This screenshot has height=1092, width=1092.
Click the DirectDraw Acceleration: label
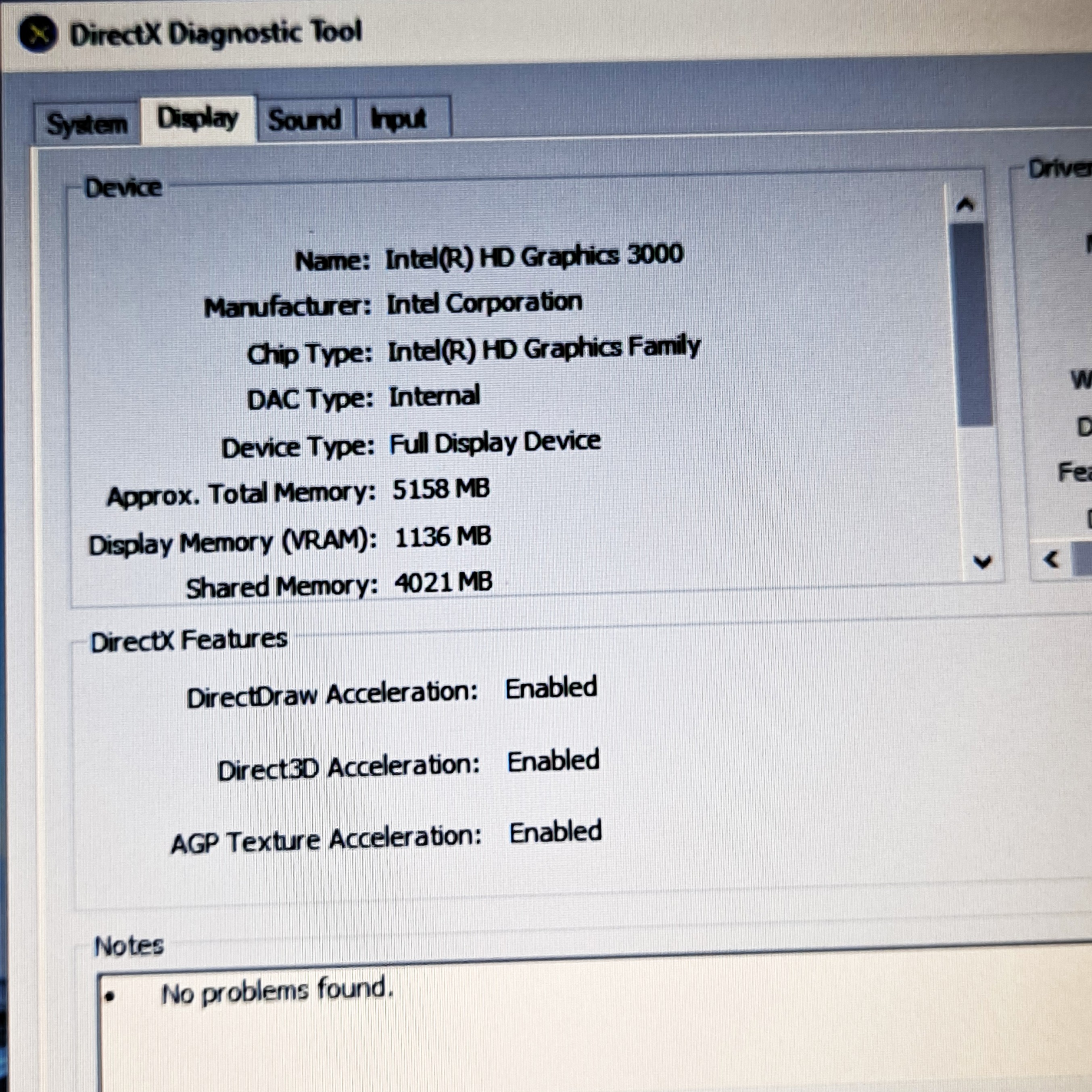(332, 695)
